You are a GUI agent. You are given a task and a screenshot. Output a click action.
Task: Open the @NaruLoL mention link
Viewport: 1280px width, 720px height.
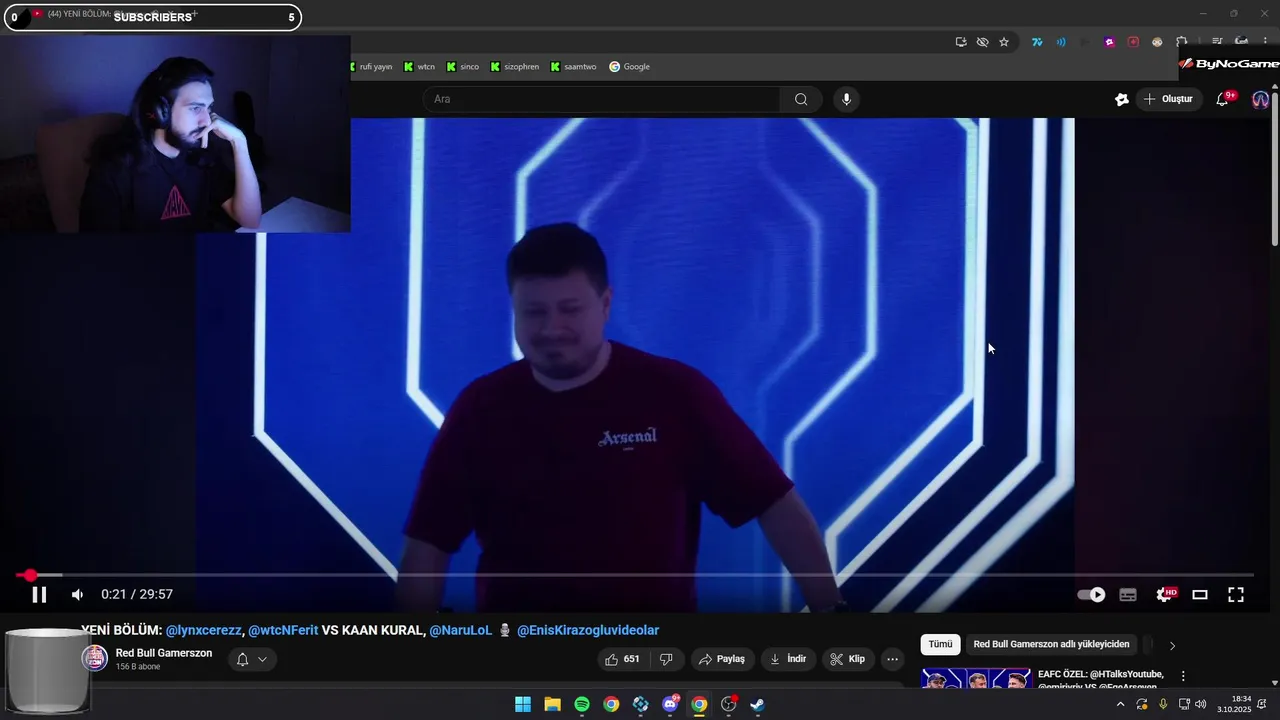click(461, 630)
